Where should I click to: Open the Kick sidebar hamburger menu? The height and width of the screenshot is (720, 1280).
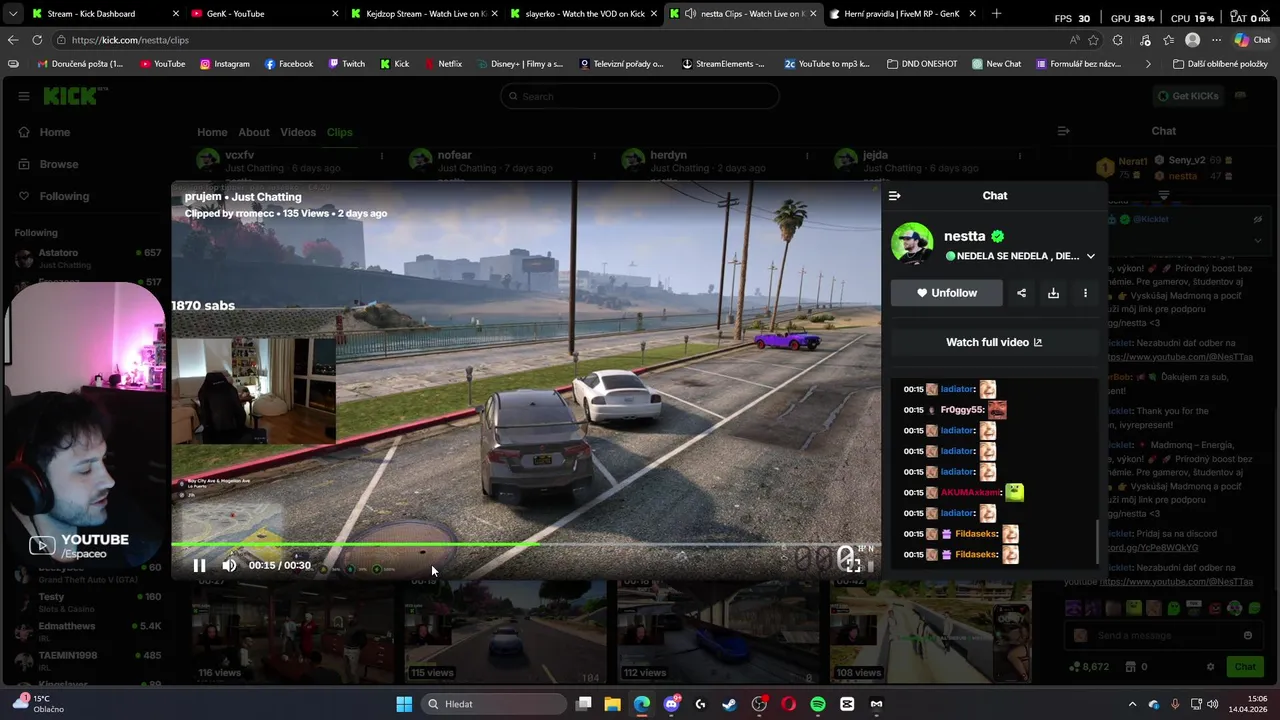23,96
